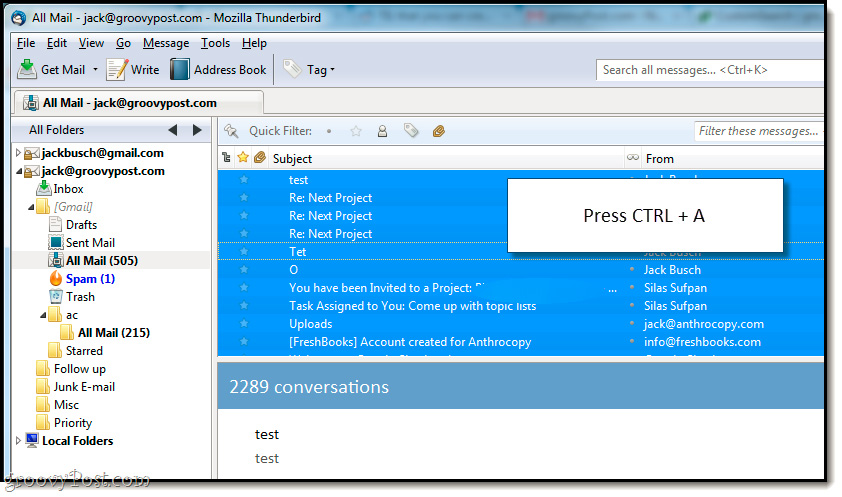The width and height of the screenshot is (842, 497).
Task: Toggle the starred quick filter
Action: pyautogui.click(x=355, y=131)
